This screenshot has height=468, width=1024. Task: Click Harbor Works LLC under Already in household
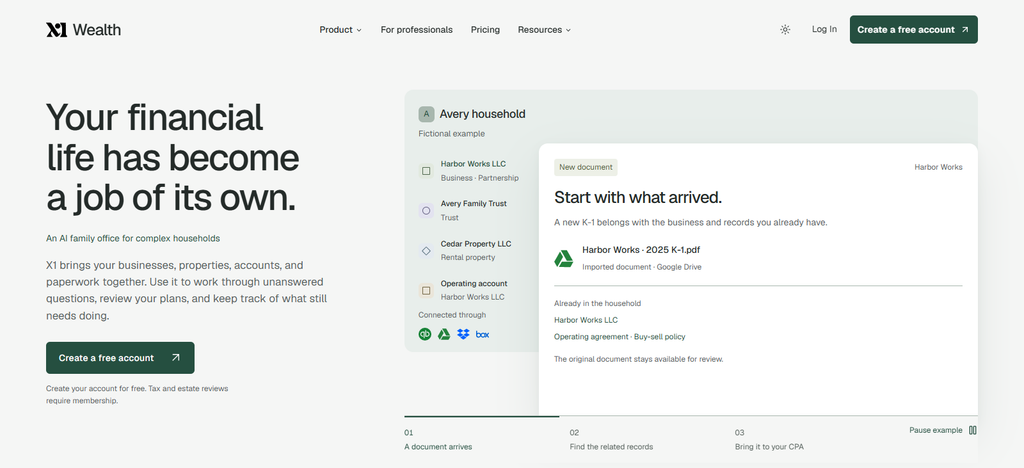(x=586, y=320)
